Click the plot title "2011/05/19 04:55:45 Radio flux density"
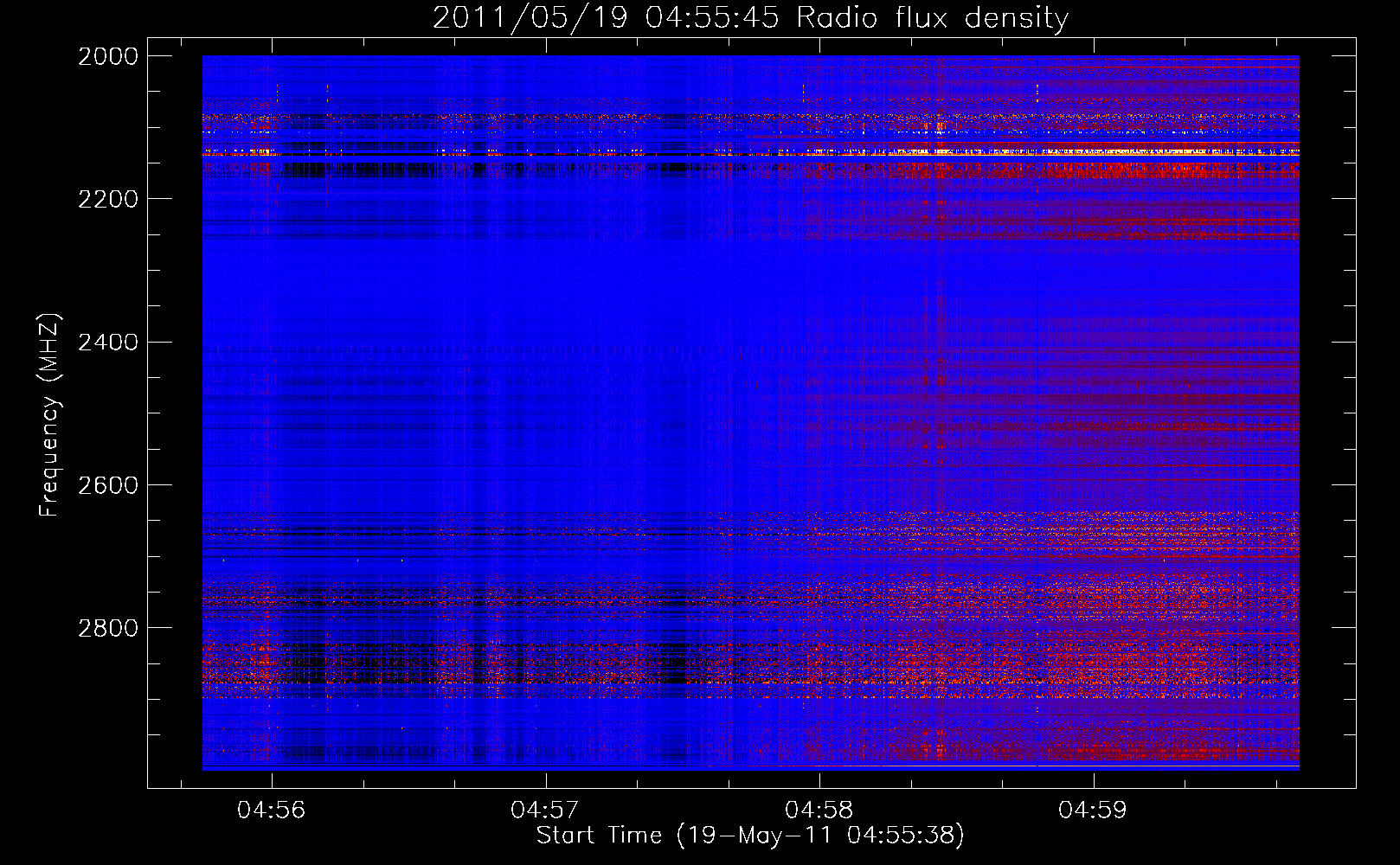Viewport: 1400px width, 865px height. point(750,18)
